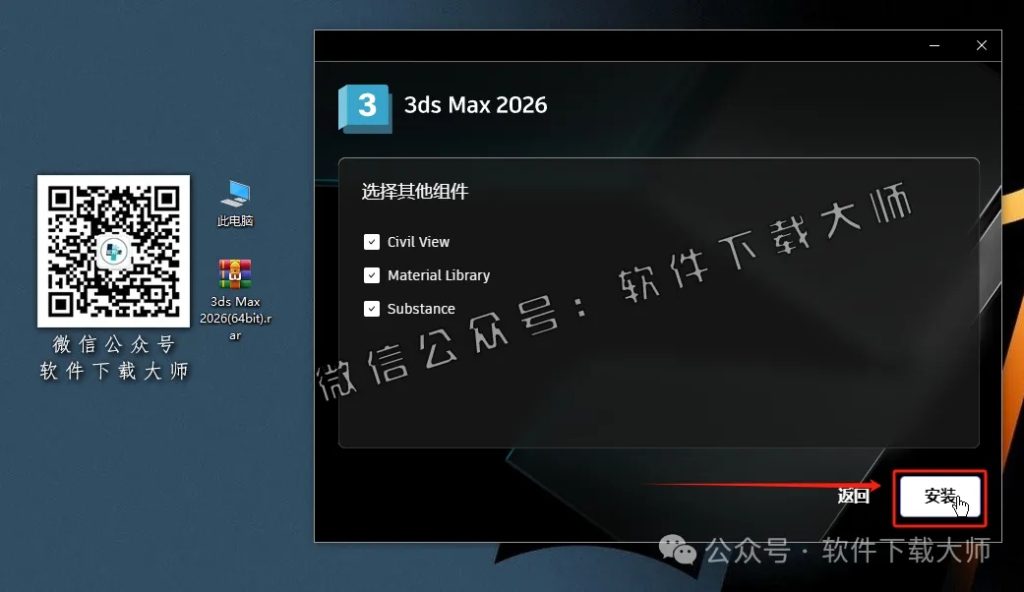Screen dimensions: 1024x592
Task: Toggle off the Substance component
Action: (371, 308)
